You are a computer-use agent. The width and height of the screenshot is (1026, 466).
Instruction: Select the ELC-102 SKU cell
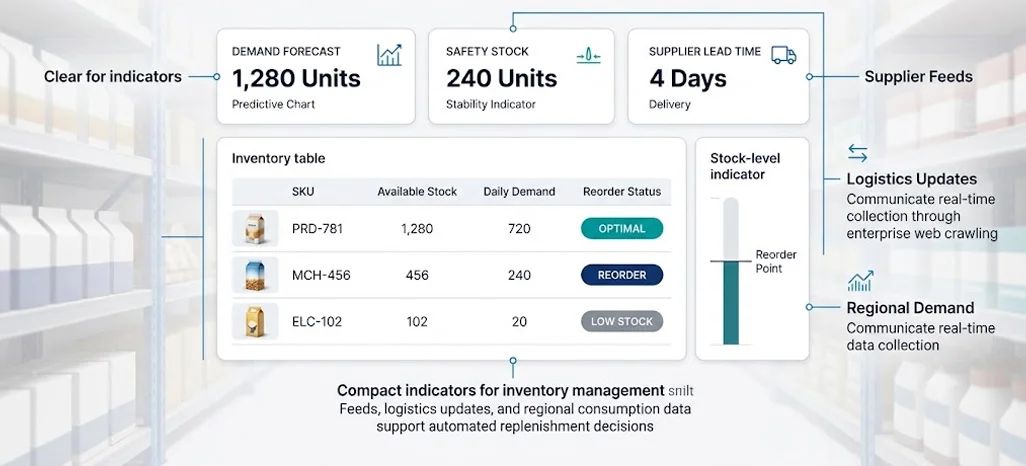(317, 322)
